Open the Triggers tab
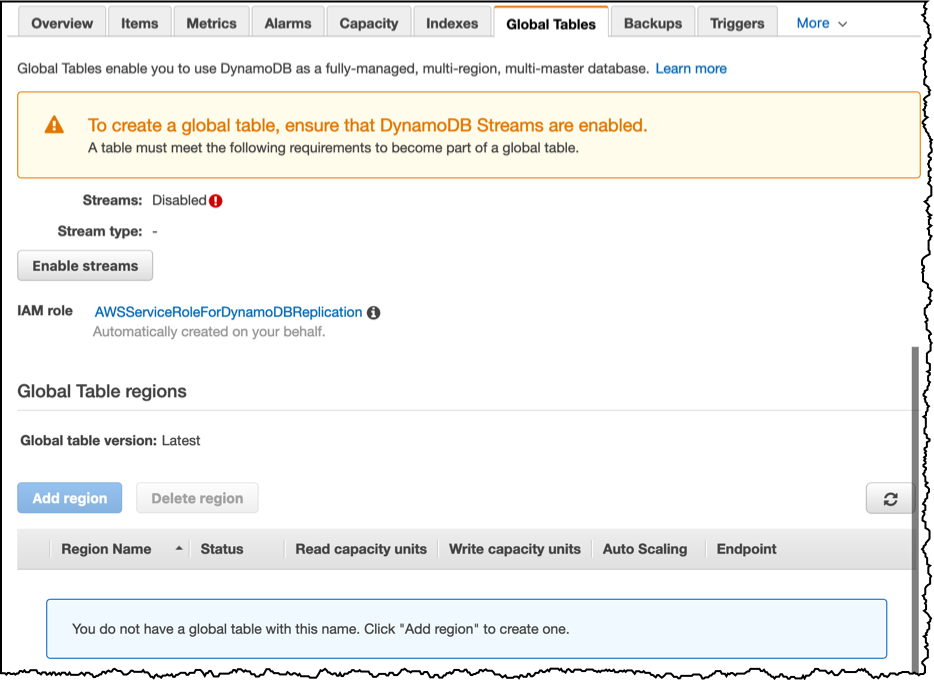Image resolution: width=934 pixels, height=680 pixels. (x=737, y=23)
